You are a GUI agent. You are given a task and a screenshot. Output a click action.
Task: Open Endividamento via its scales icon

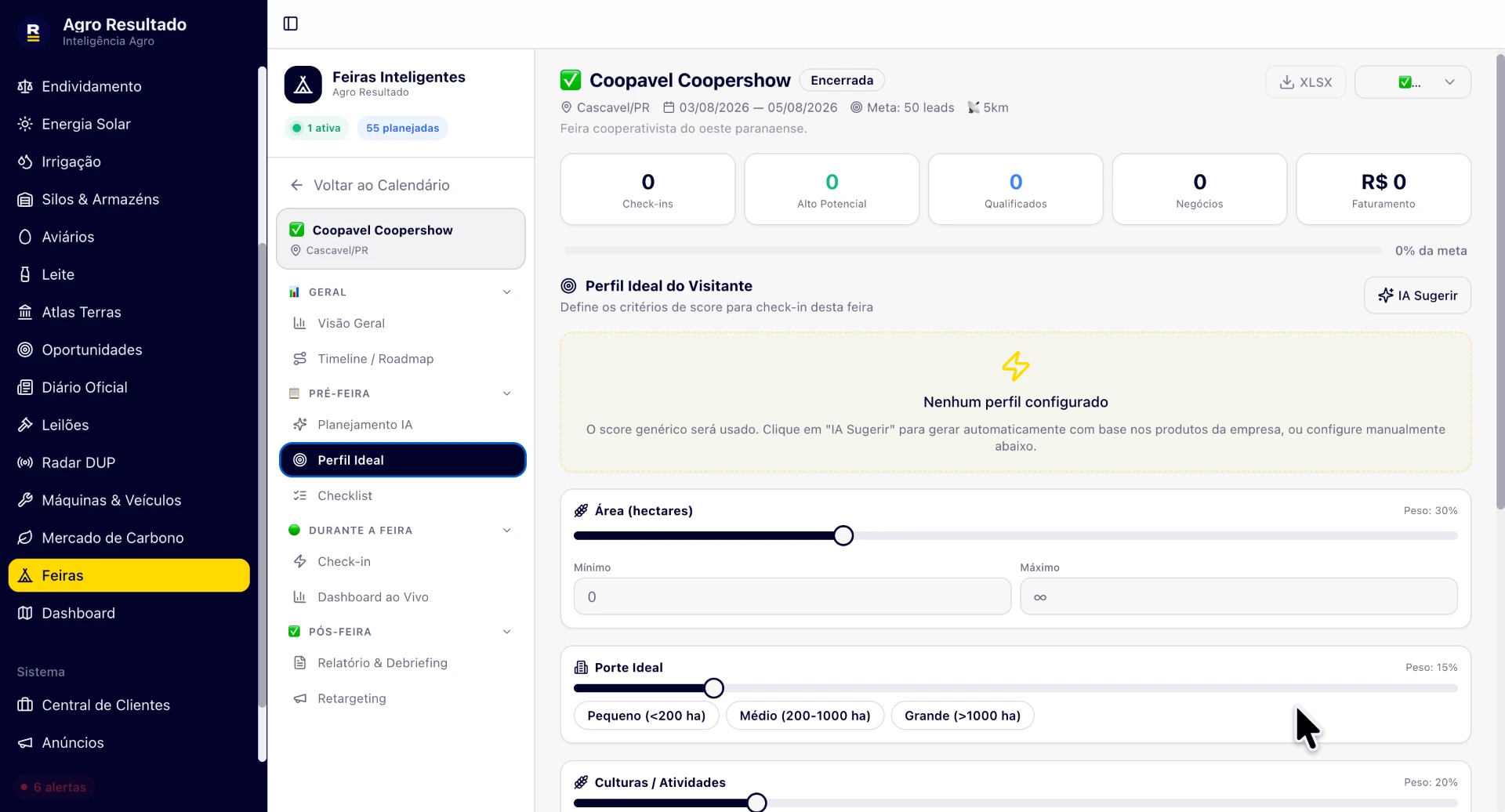[x=25, y=86]
